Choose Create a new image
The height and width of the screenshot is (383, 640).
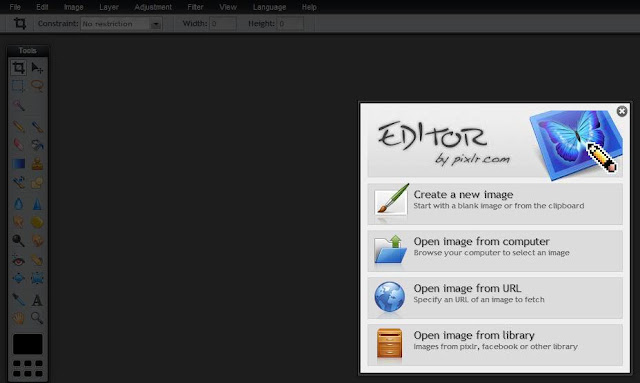click(x=495, y=204)
